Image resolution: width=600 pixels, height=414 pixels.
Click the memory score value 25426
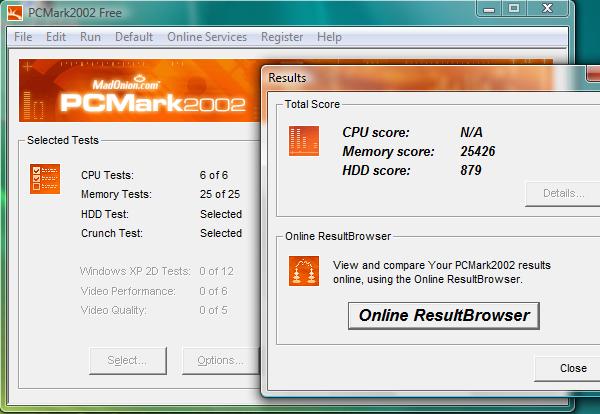pos(478,152)
